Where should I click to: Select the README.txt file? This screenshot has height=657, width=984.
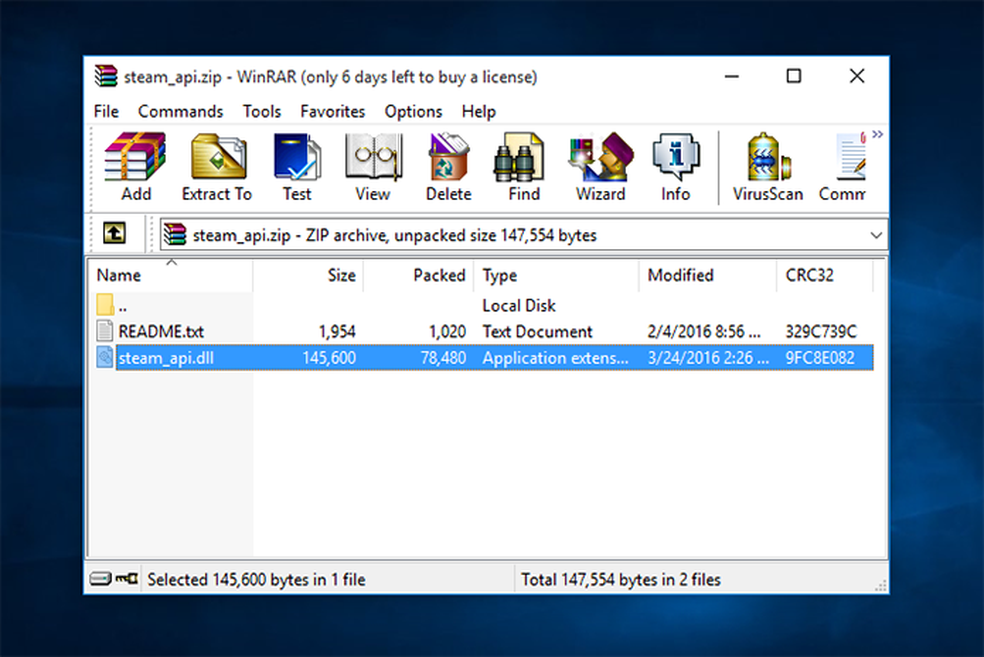coord(160,331)
